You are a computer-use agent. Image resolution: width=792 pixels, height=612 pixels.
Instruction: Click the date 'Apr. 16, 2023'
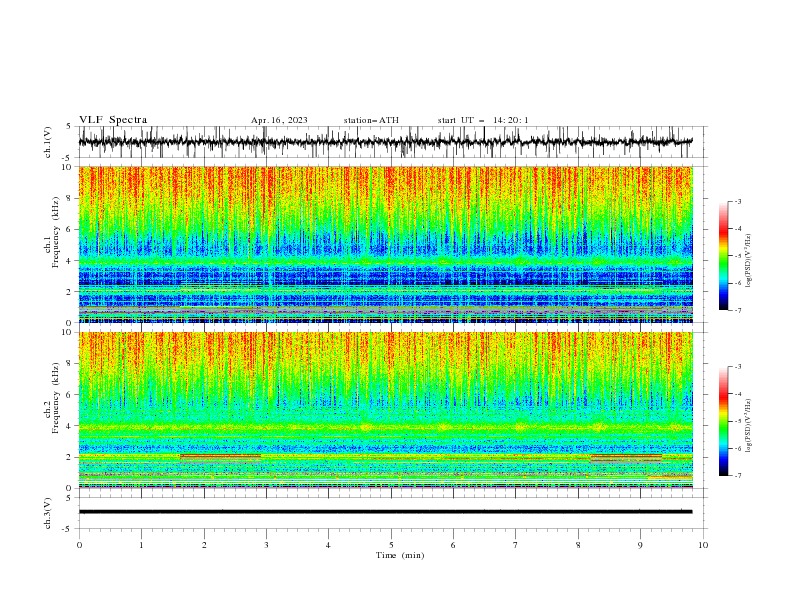[x=279, y=120]
